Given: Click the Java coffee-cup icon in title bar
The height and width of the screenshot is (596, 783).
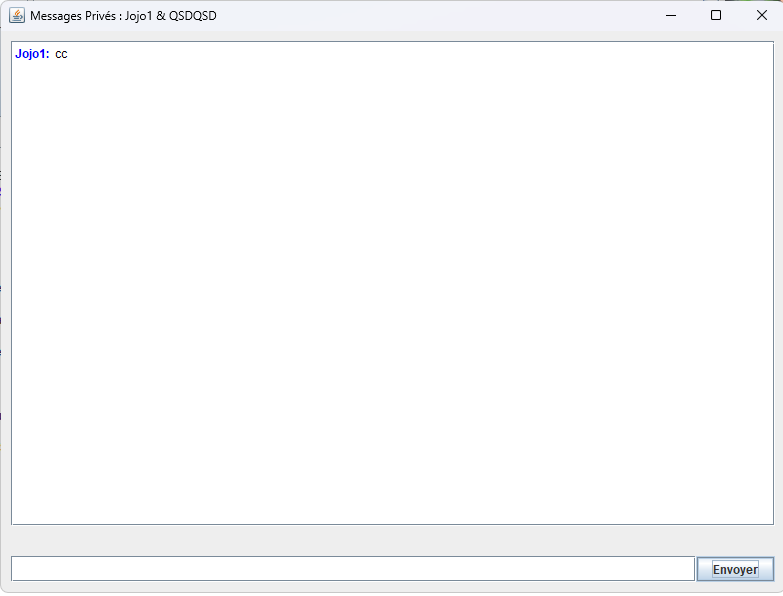Looking at the screenshot, I should 17,16.
